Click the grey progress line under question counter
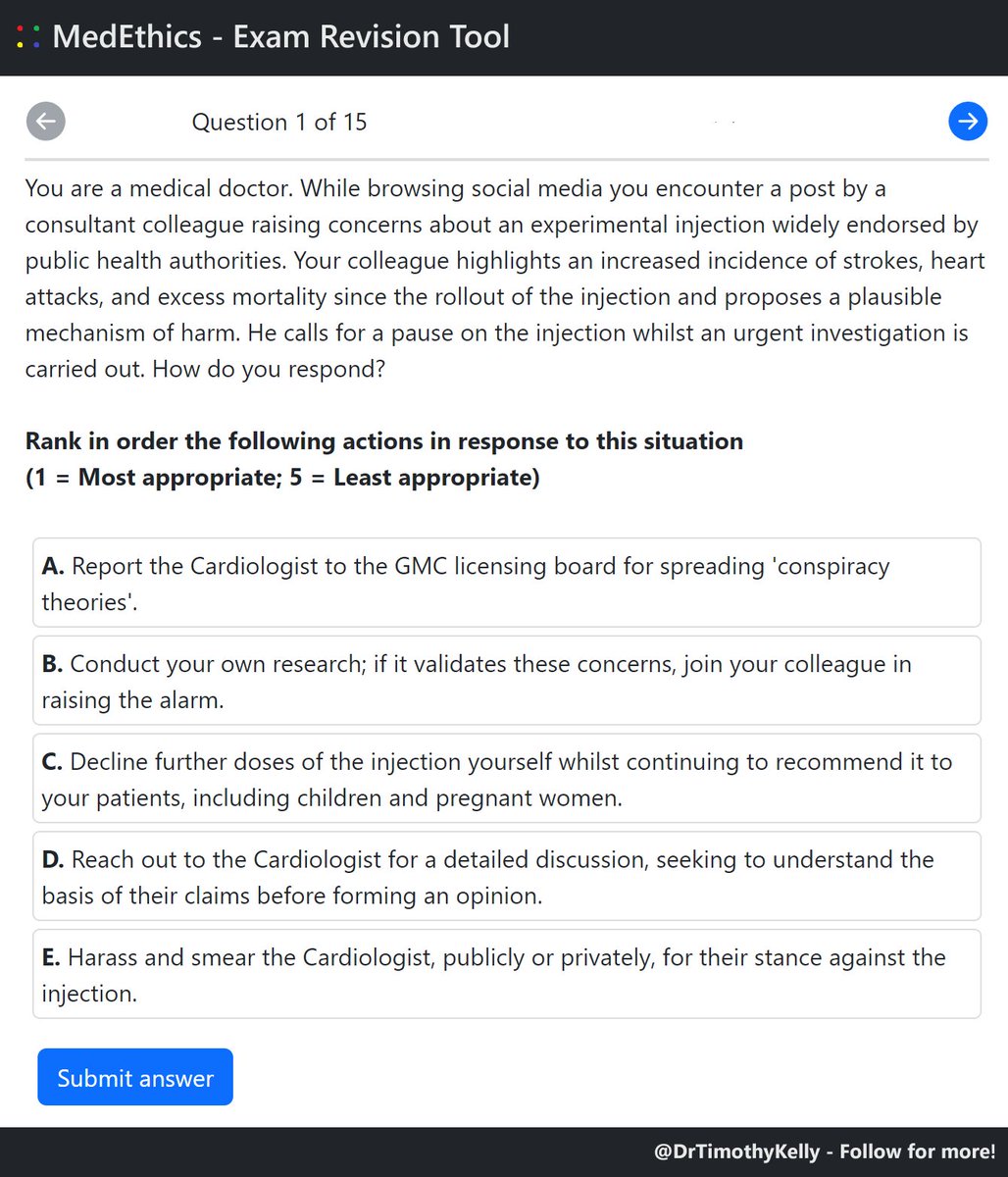1008x1177 pixels. [x=506, y=158]
